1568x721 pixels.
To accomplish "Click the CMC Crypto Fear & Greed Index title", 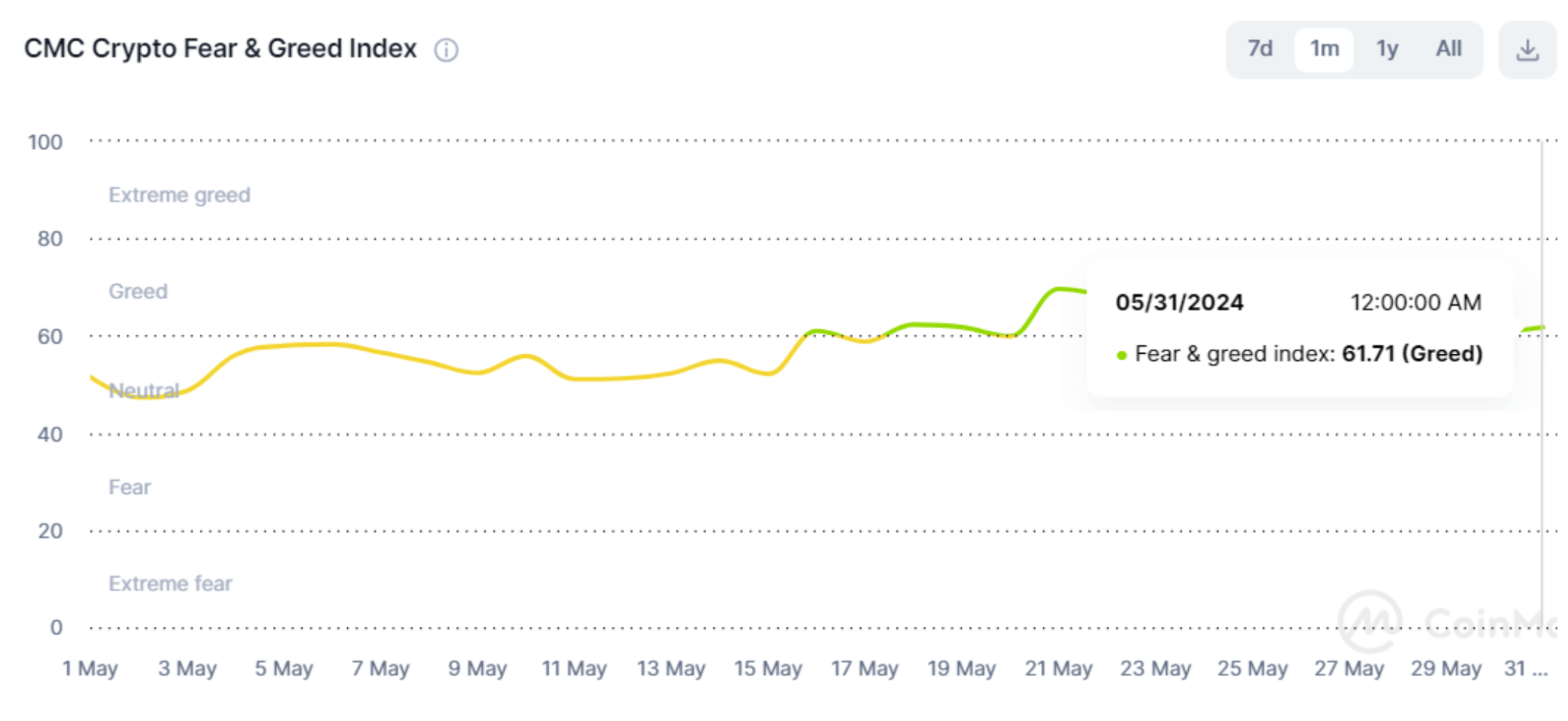I will tap(220, 49).
